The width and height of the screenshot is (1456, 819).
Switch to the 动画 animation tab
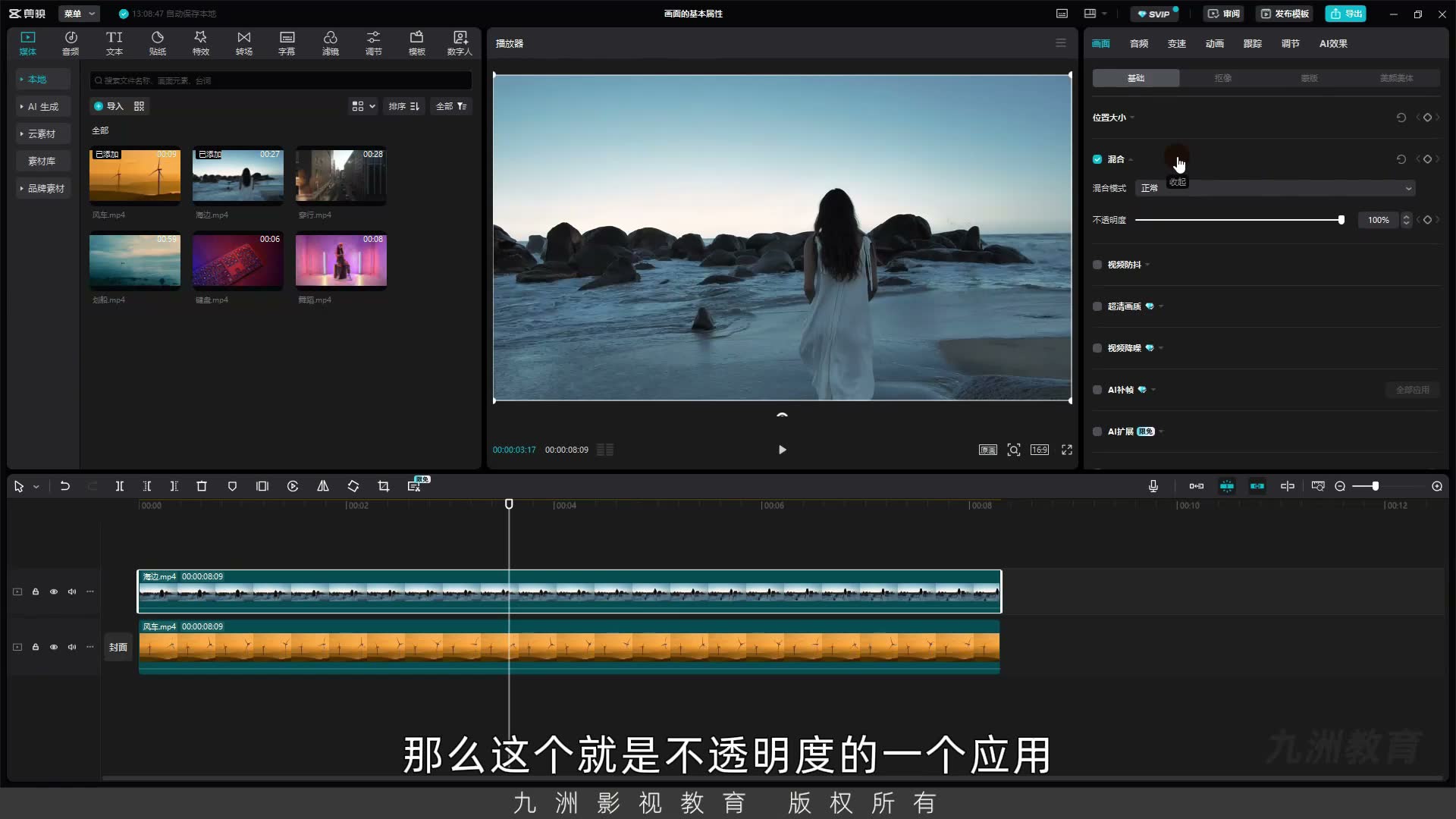tap(1215, 43)
